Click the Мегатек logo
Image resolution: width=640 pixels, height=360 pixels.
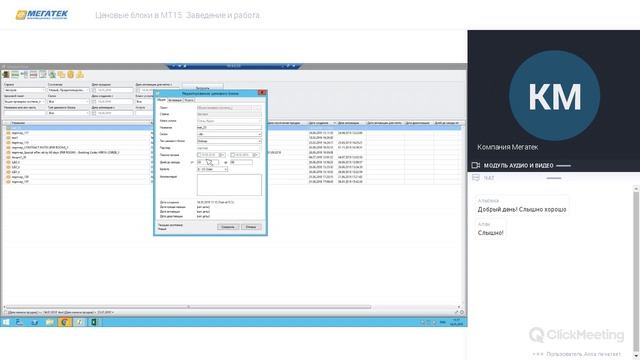click(x=42, y=15)
